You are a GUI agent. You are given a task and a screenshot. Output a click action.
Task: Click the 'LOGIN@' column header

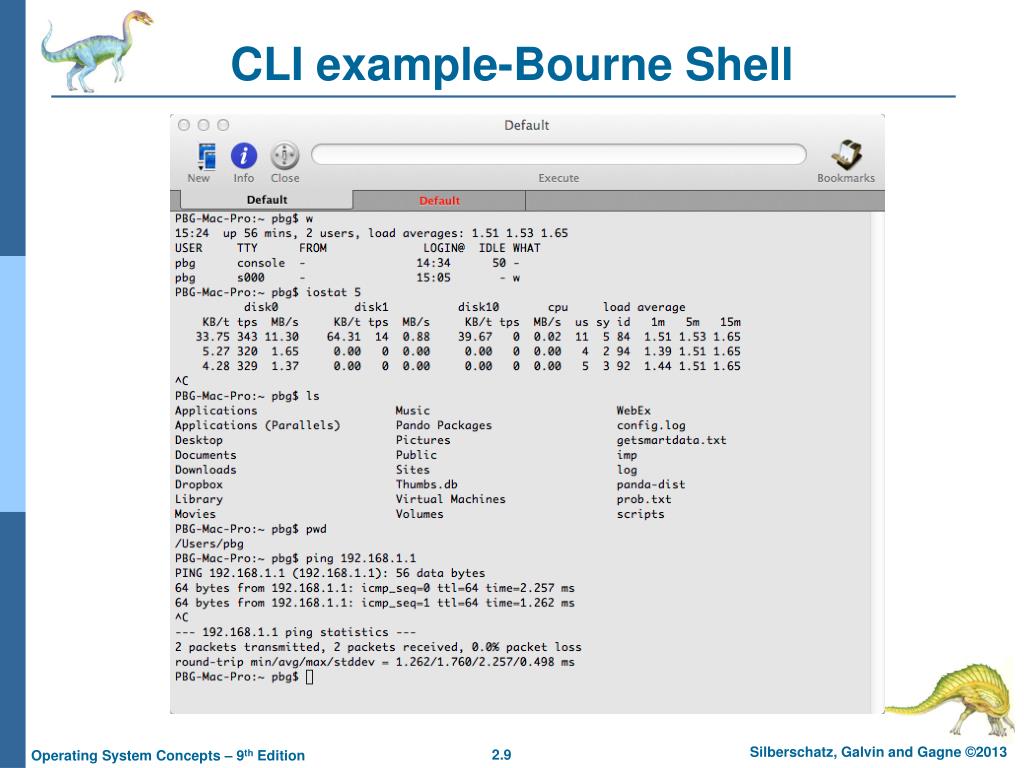click(x=443, y=248)
